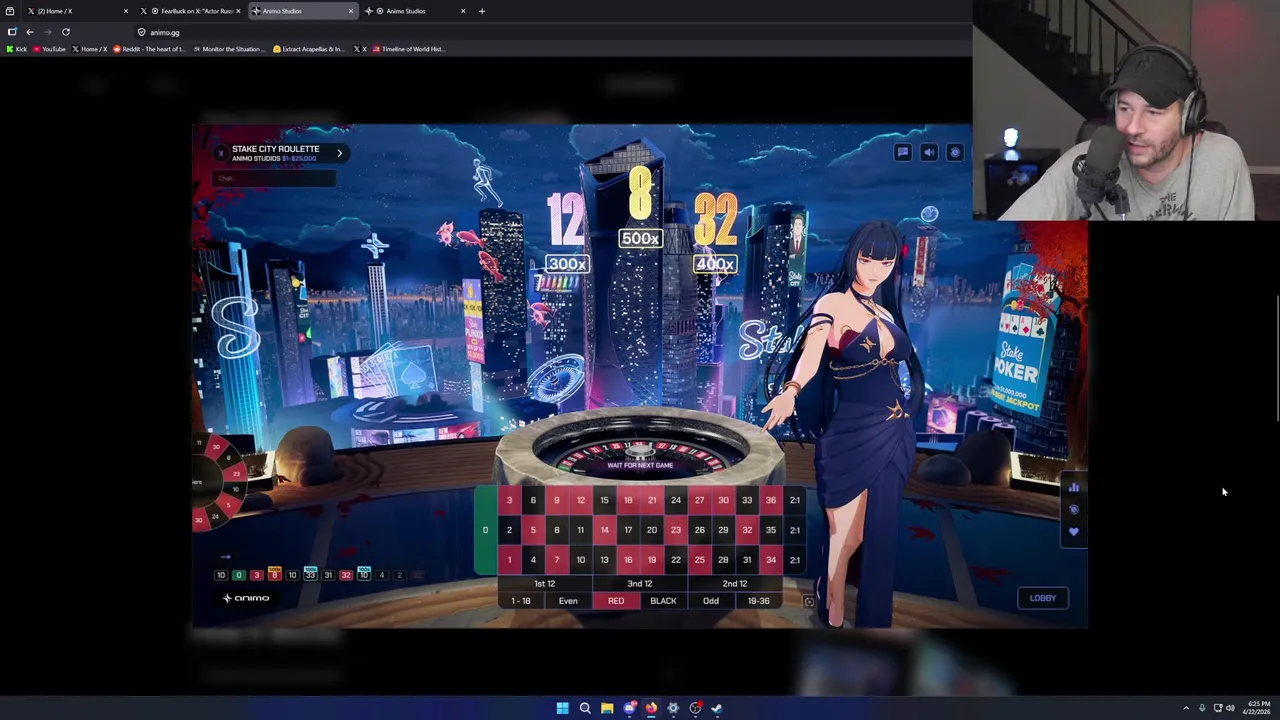This screenshot has height=720, width=1280.
Task: Click green 0 in the results history
Action: coord(239,575)
